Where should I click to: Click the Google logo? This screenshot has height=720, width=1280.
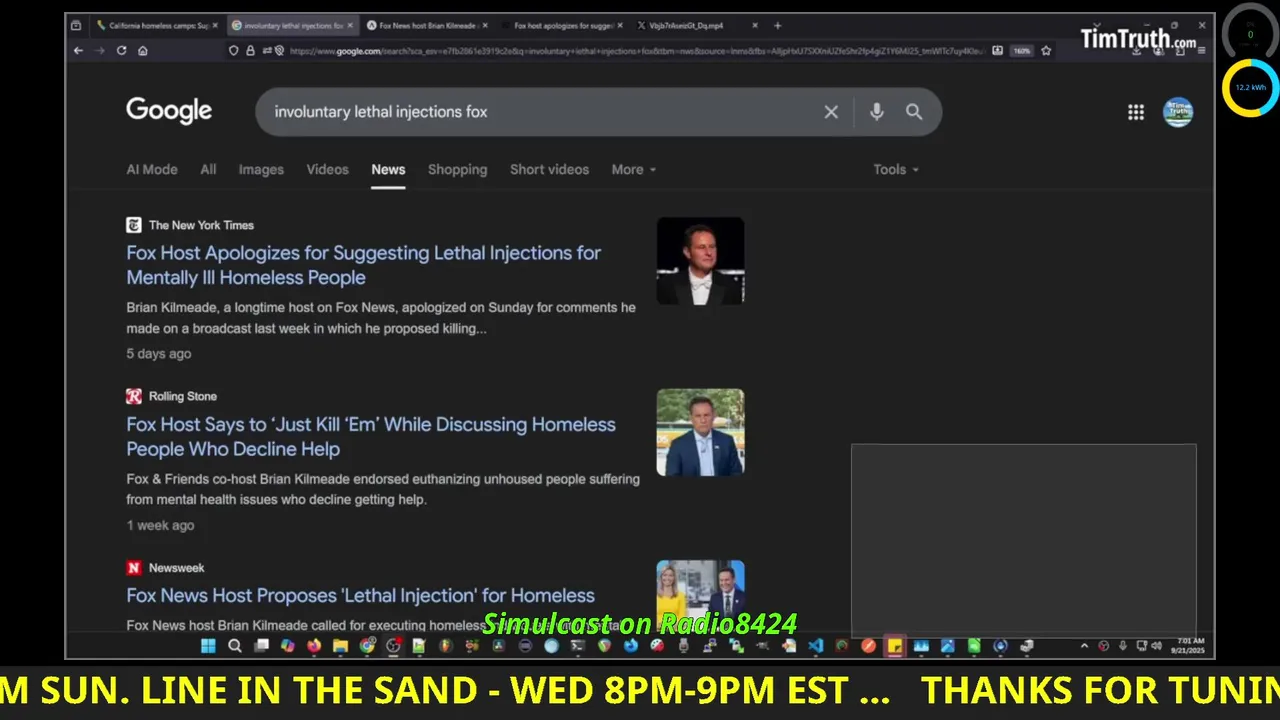click(169, 111)
